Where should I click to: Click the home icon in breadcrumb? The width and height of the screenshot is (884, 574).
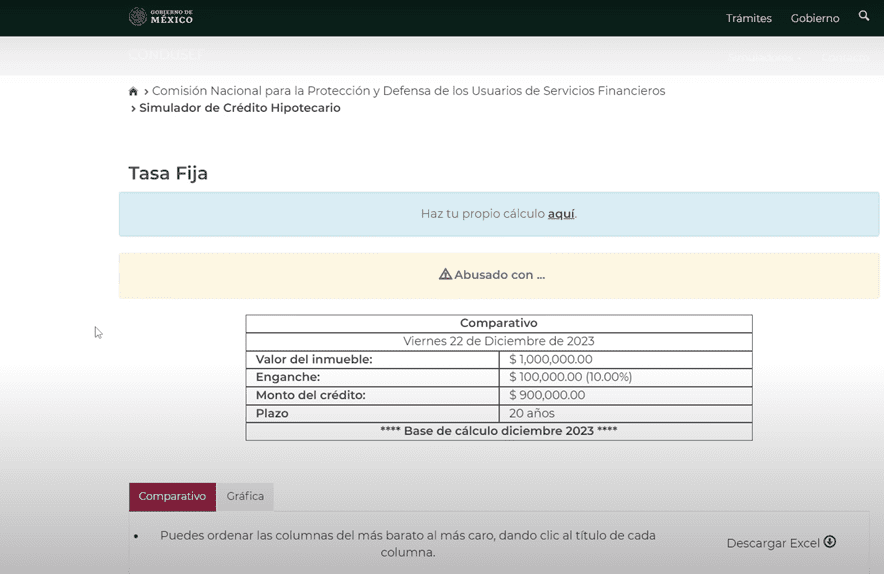click(x=133, y=92)
